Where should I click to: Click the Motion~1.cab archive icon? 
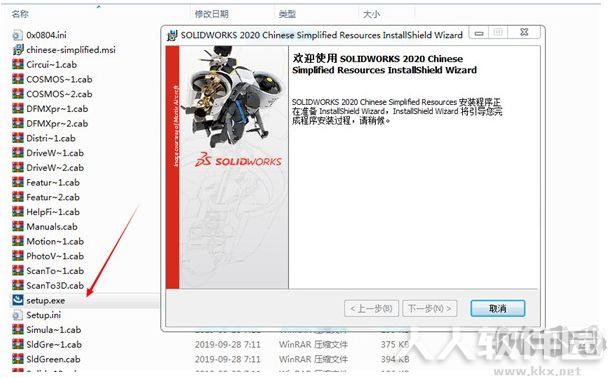(x=17, y=241)
